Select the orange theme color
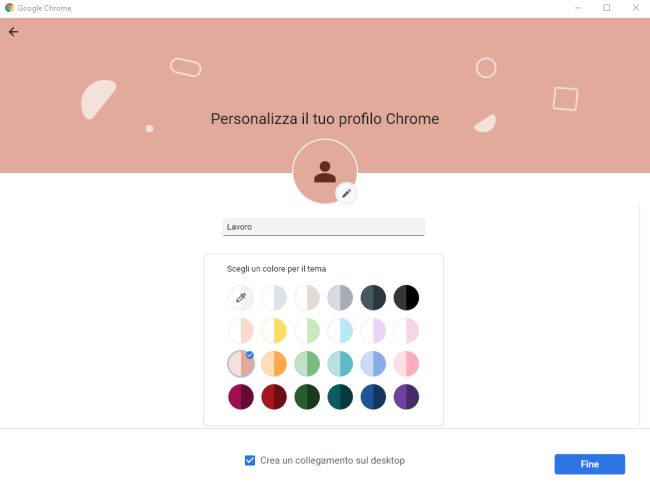This screenshot has height=498, width=650. [x=274, y=364]
